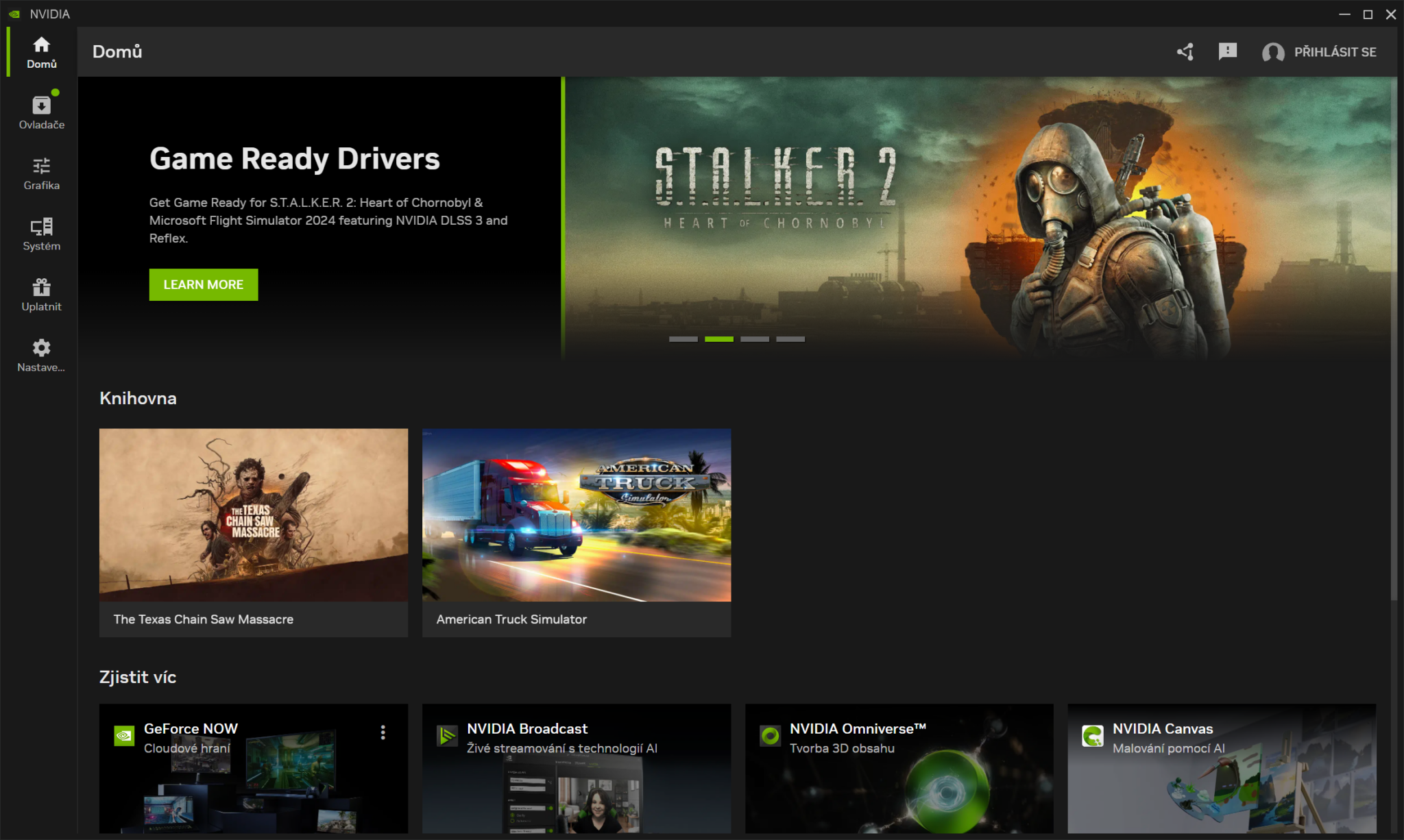Select the first carousel slide indicator
1404x840 pixels.
(x=683, y=339)
